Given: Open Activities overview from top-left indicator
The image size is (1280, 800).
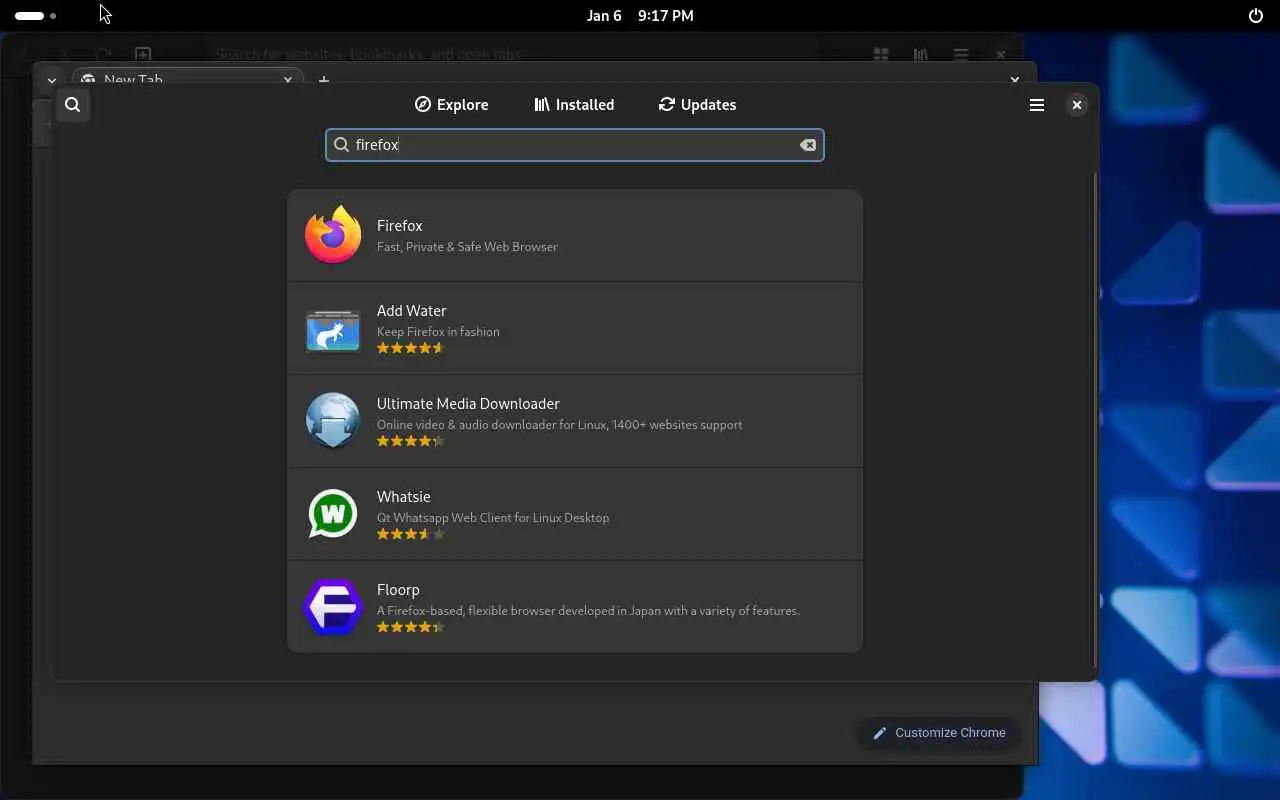Looking at the screenshot, I should 35,16.
